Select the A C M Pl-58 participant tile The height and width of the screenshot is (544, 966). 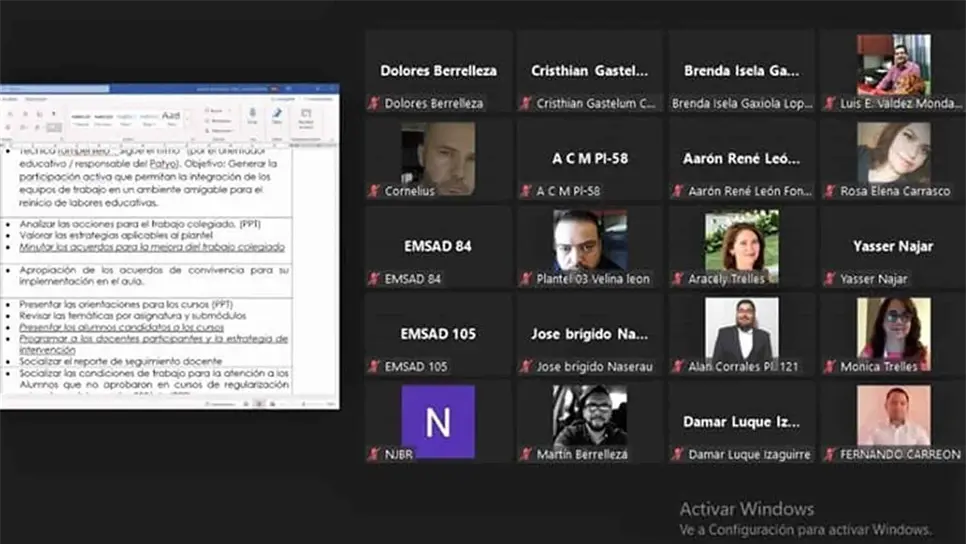click(x=590, y=159)
